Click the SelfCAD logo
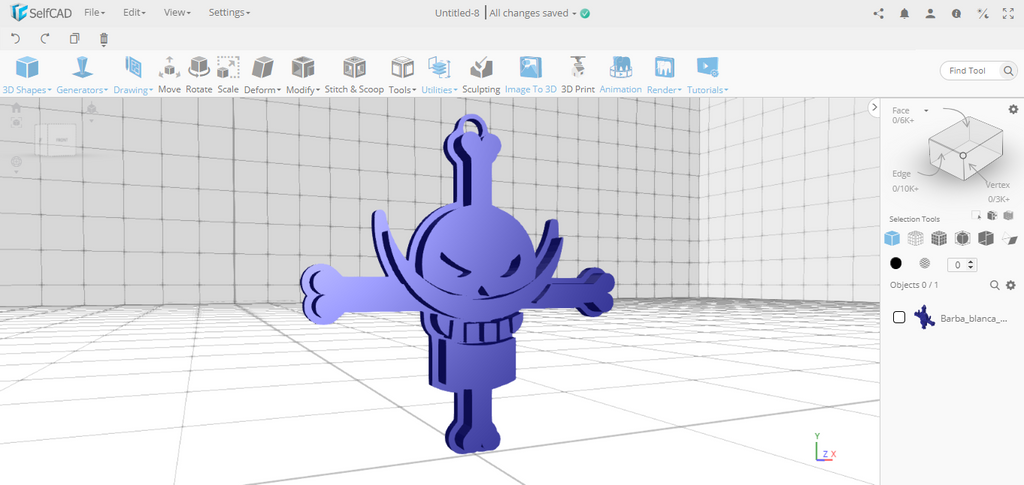 pos(41,12)
